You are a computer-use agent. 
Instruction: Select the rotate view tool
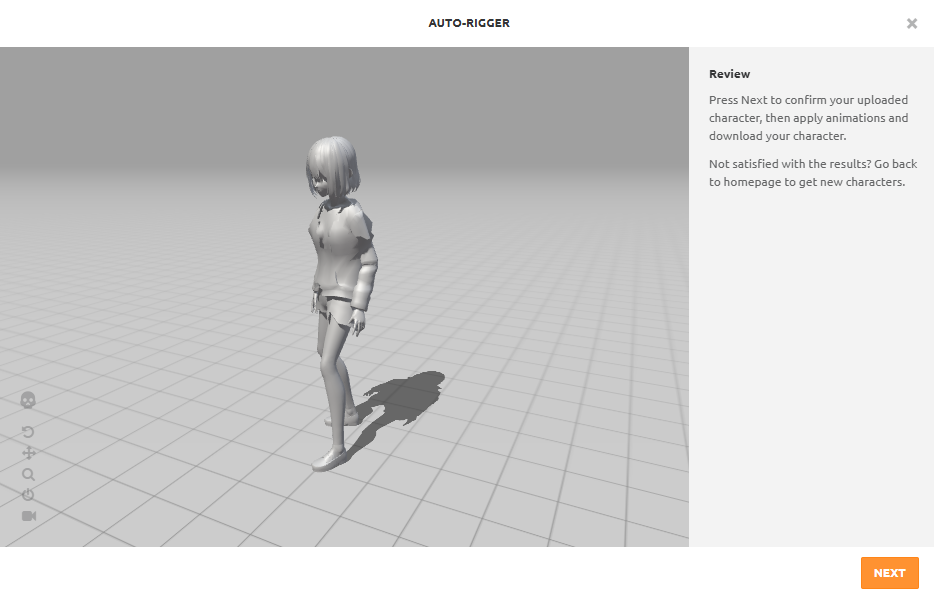click(x=28, y=432)
